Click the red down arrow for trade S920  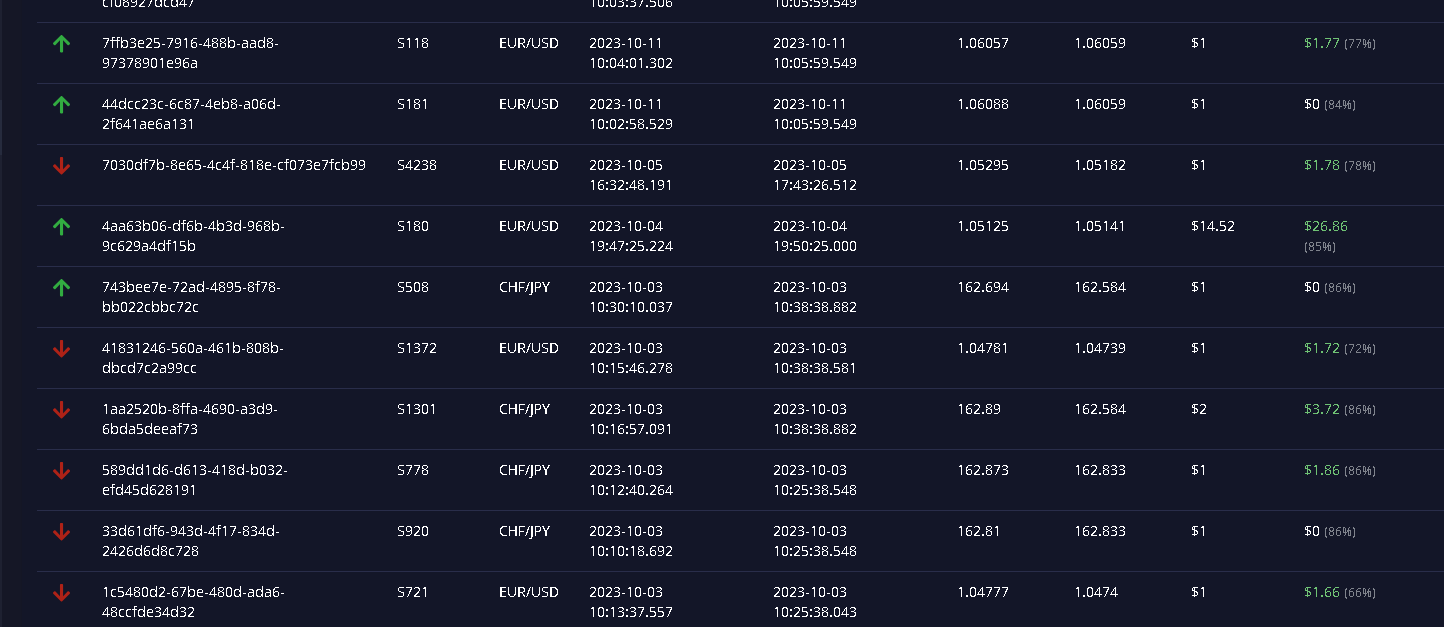tap(61, 532)
